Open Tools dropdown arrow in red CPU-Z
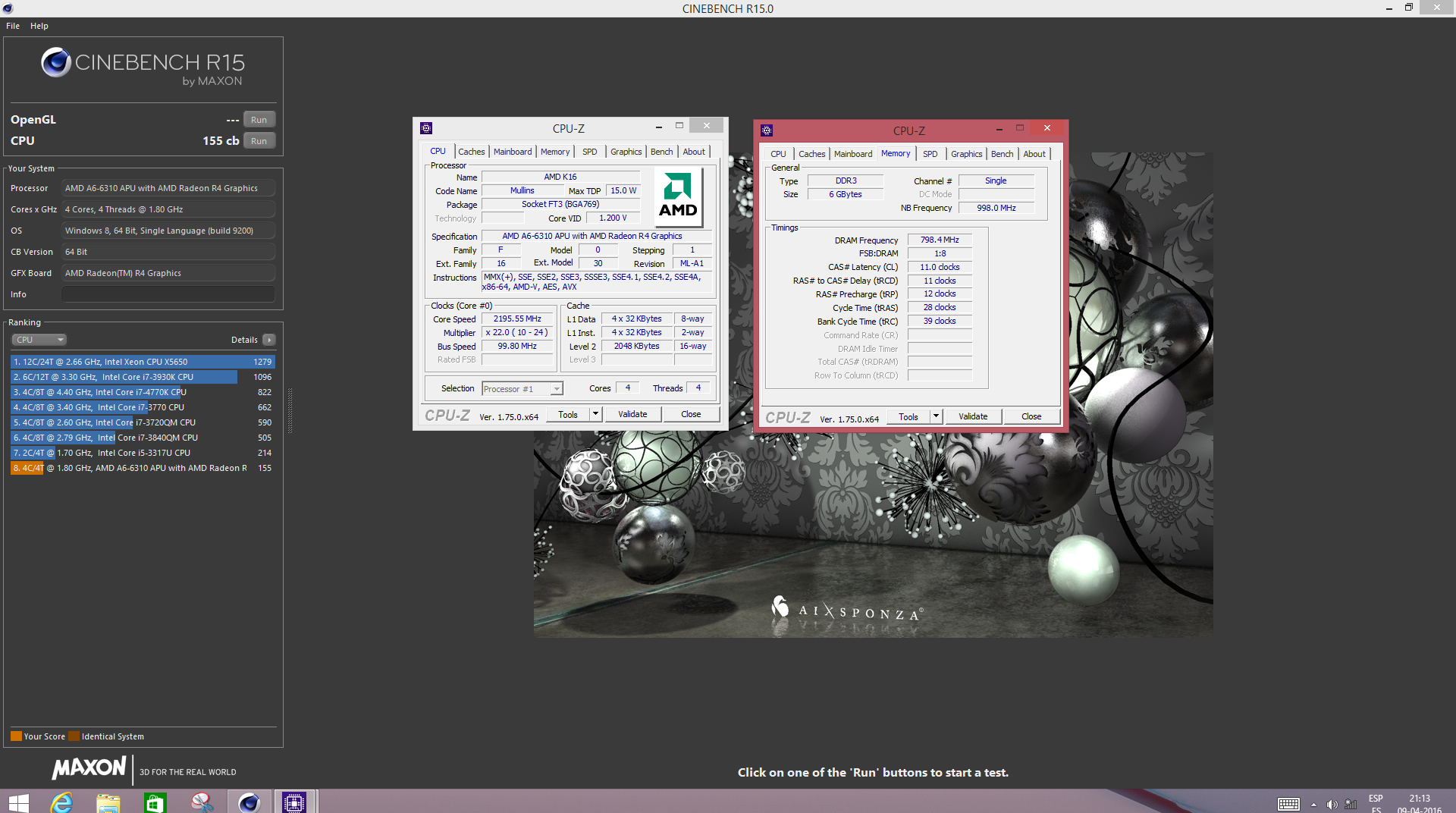The image size is (1456, 813). click(937, 417)
